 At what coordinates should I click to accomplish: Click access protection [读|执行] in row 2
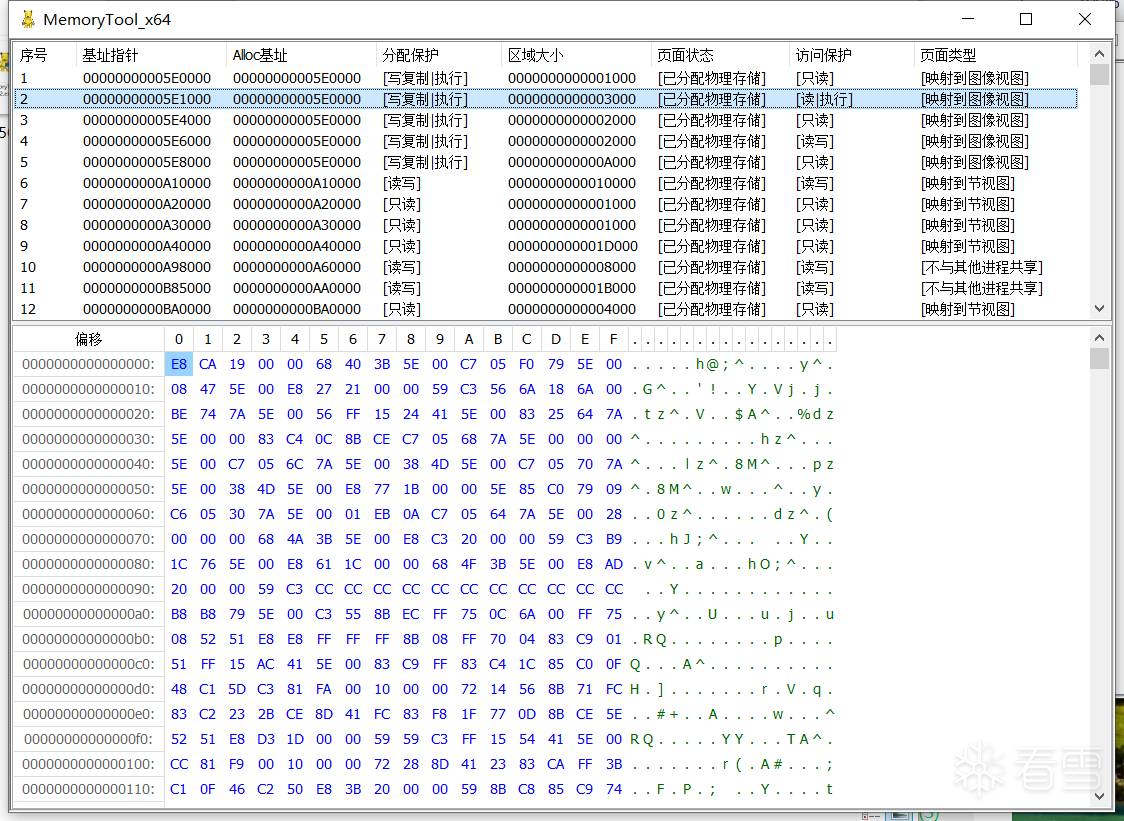click(824, 99)
